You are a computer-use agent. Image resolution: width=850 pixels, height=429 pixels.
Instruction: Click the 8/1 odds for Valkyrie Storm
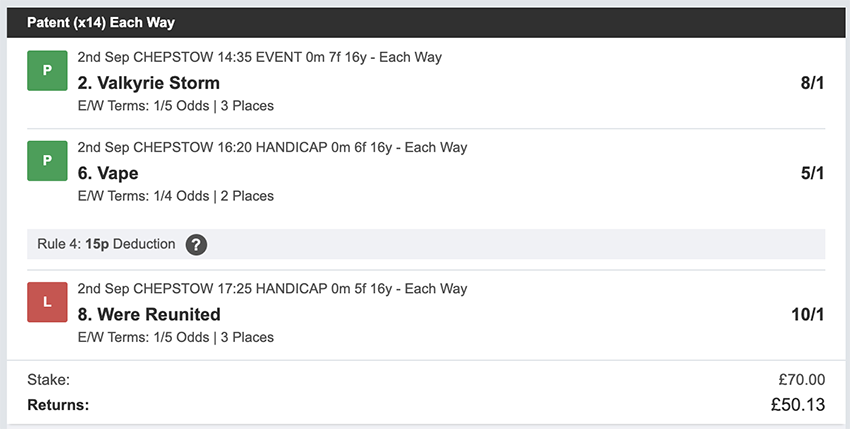[x=812, y=82]
